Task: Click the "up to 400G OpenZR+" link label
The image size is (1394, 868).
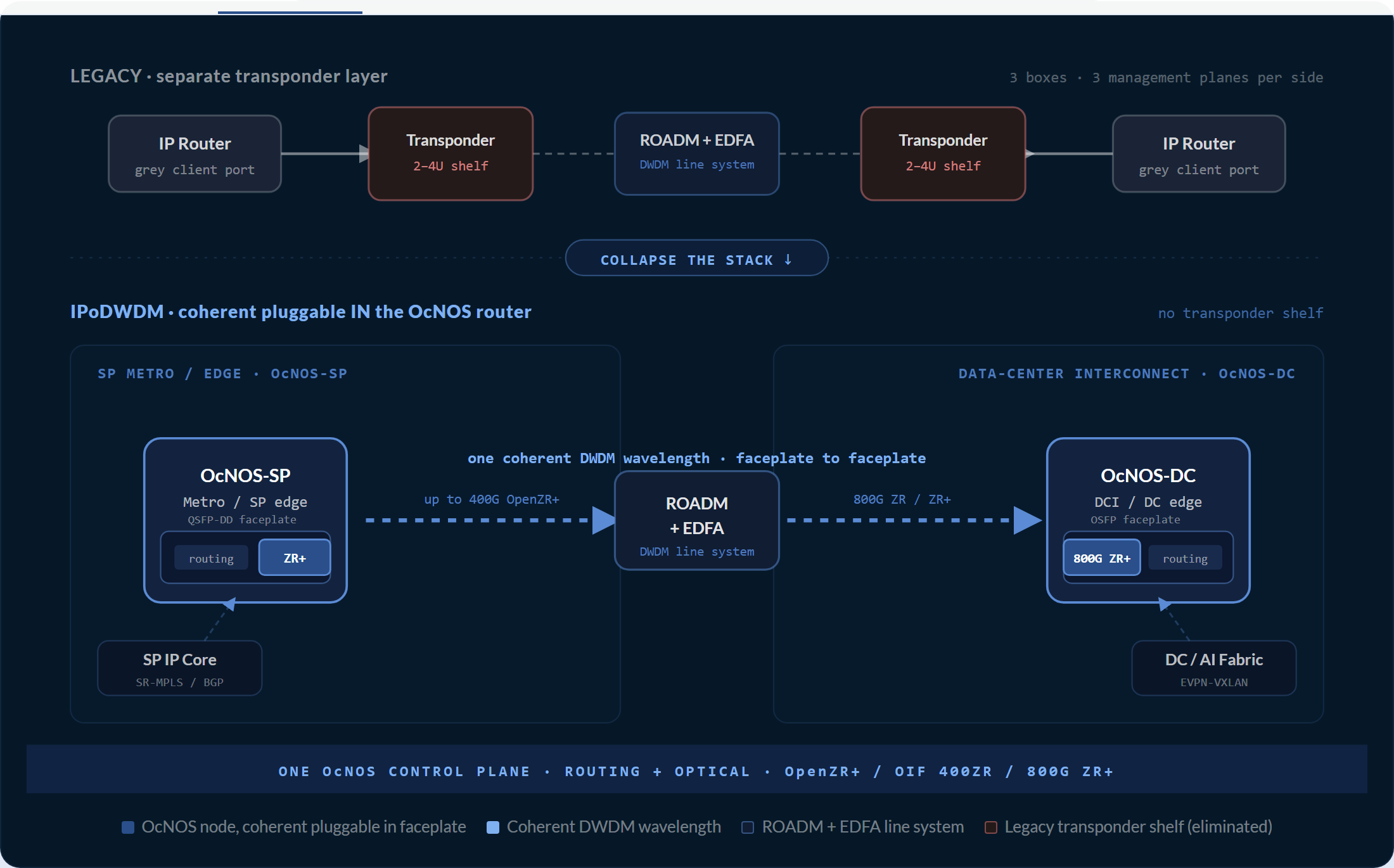Action: pyautogui.click(x=492, y=499)
